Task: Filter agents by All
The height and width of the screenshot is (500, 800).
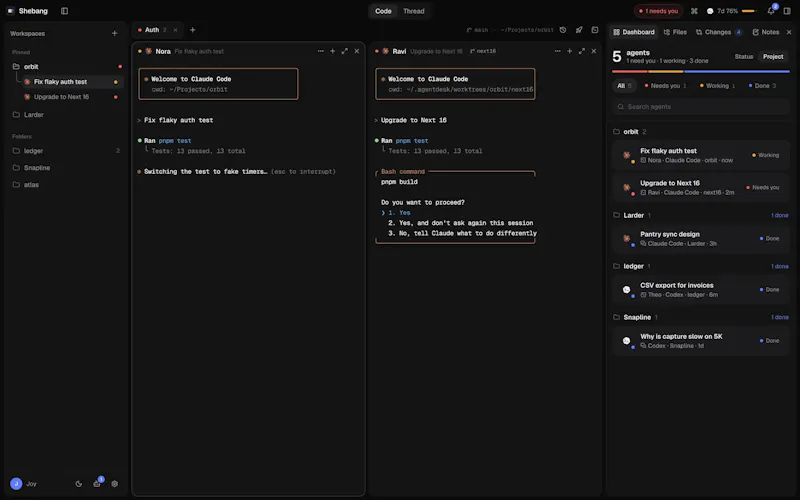Action: point(624,86)
